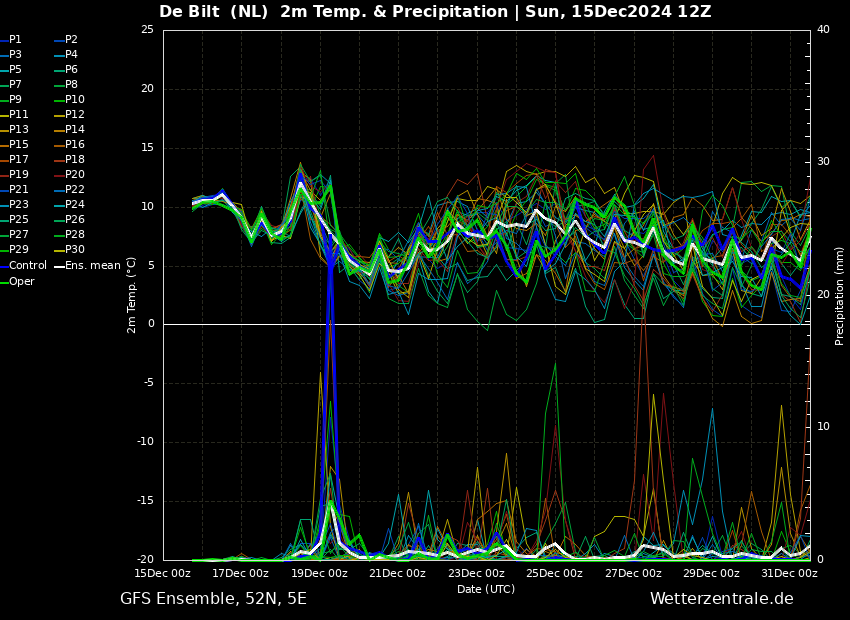Select the P2 legend entry
This screenshot has width=850, height=620.
[71, 40]
